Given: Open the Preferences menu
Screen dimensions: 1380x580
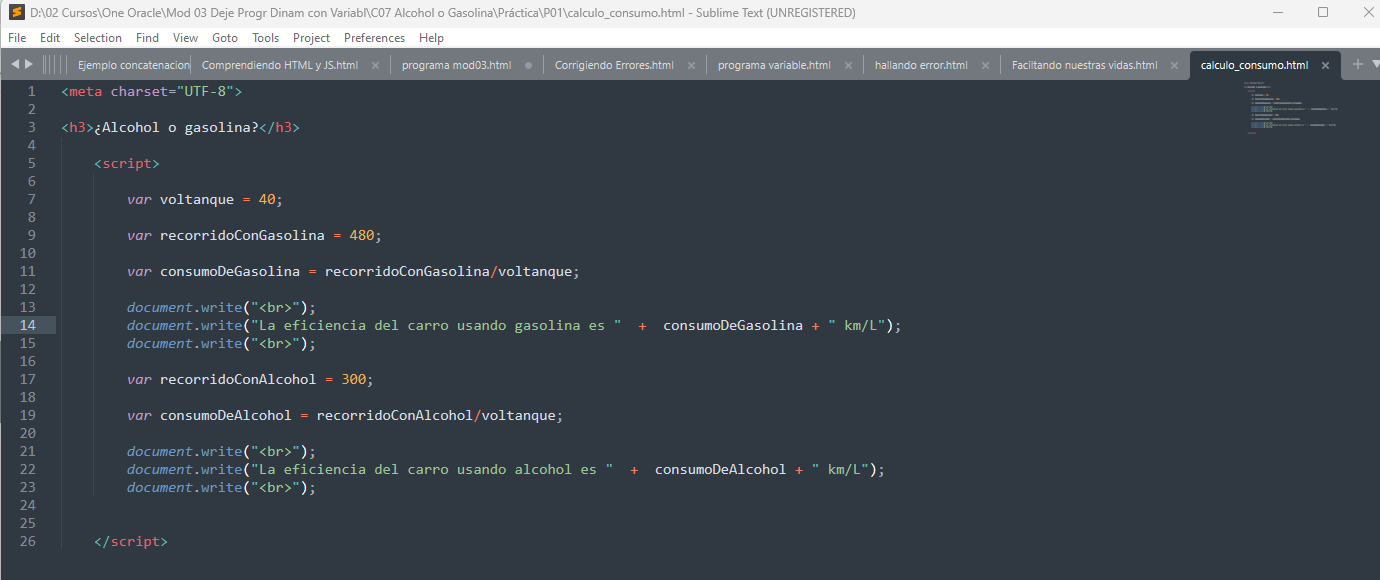Looking at the screenshot, I should tap(374, 38).
